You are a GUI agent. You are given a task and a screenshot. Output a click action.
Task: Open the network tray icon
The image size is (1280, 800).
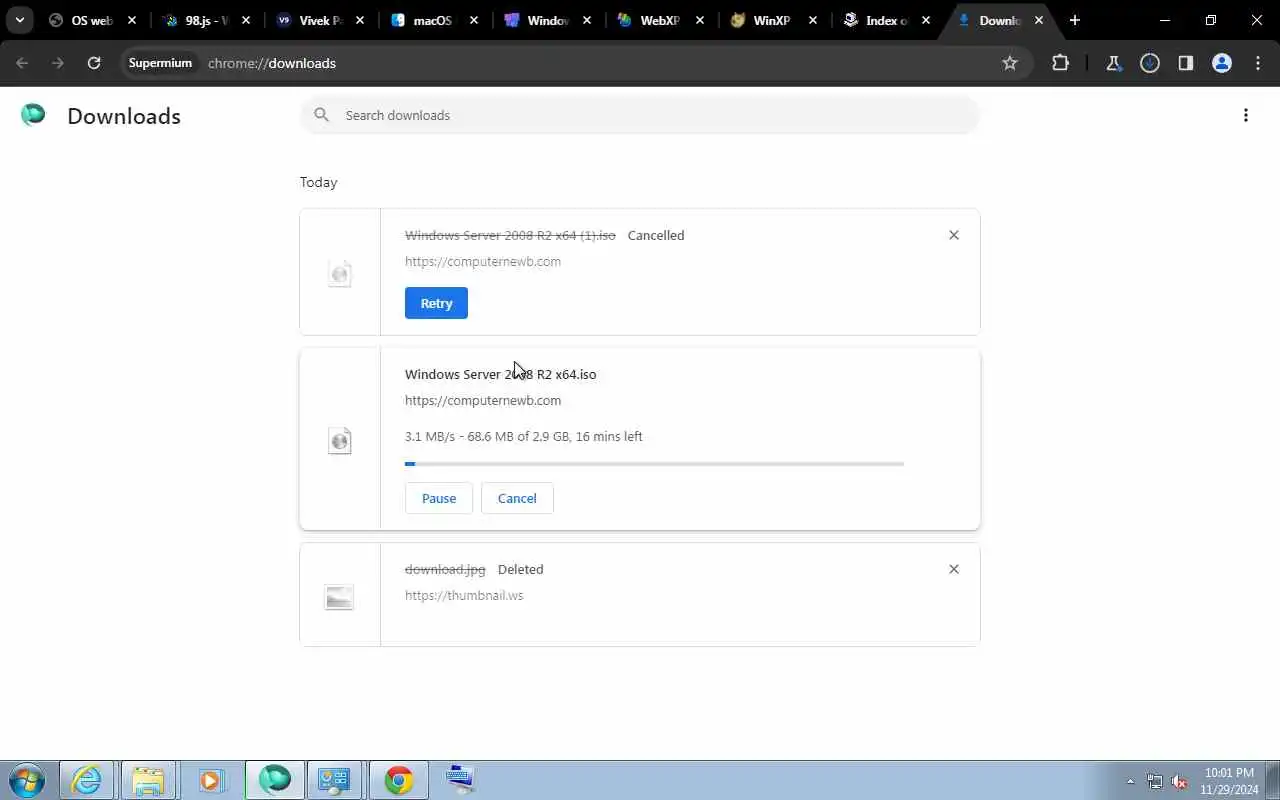click(1155, 781)
